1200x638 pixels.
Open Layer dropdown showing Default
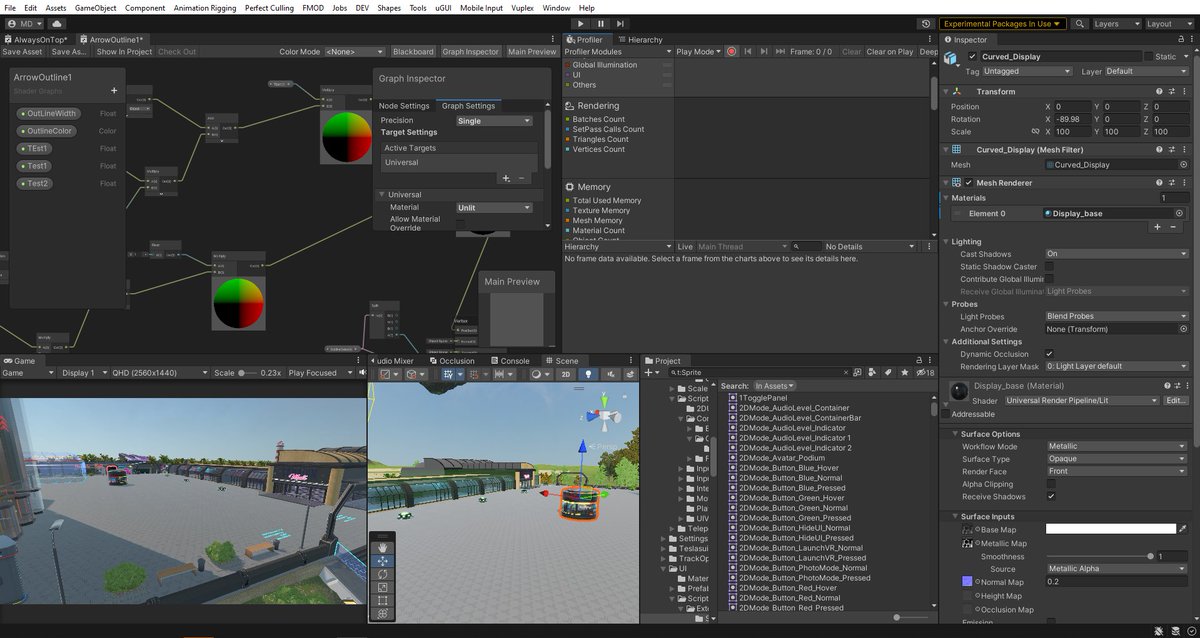coord(1146,71)
